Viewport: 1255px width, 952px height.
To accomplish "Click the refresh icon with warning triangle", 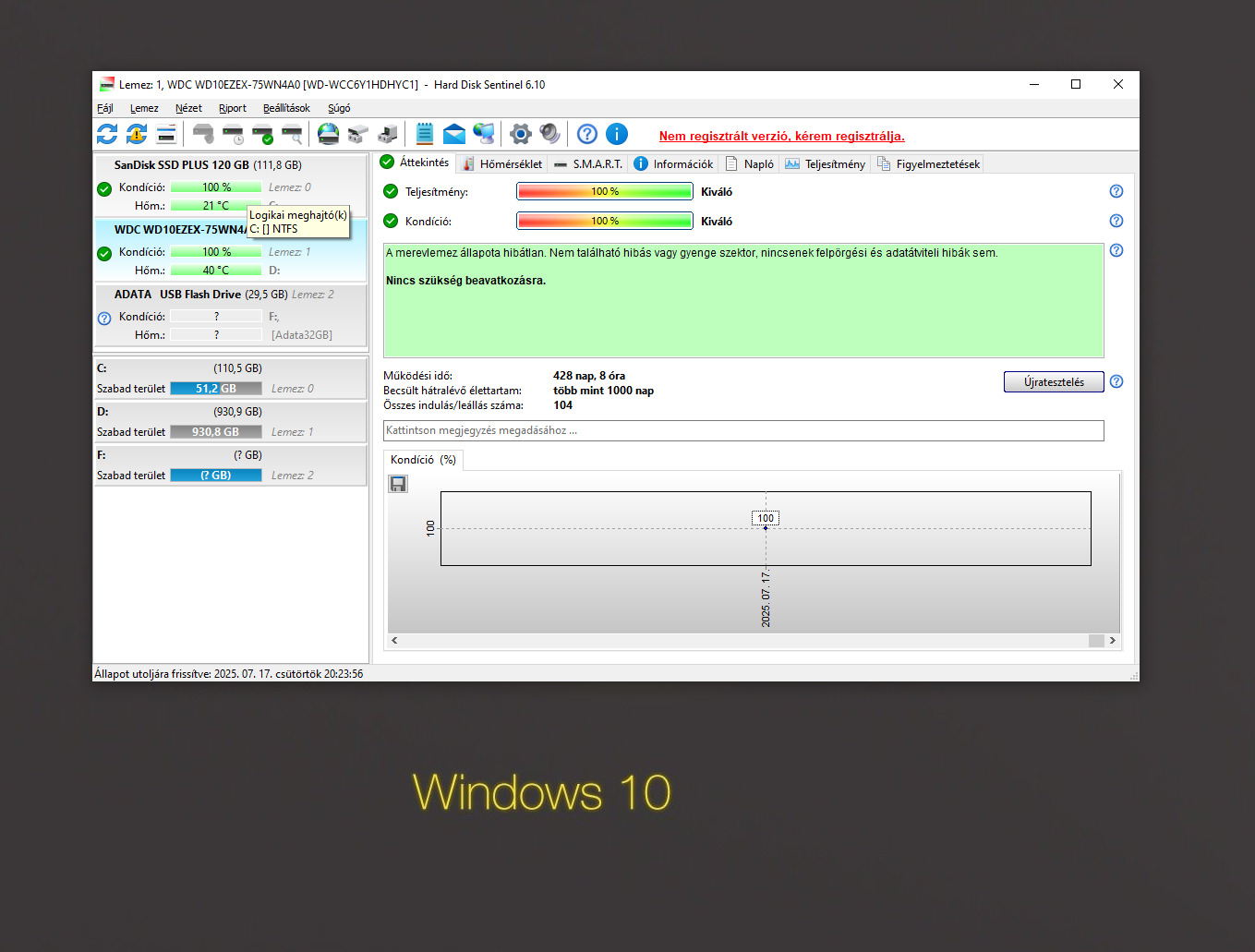I will [x=137, y=134].
